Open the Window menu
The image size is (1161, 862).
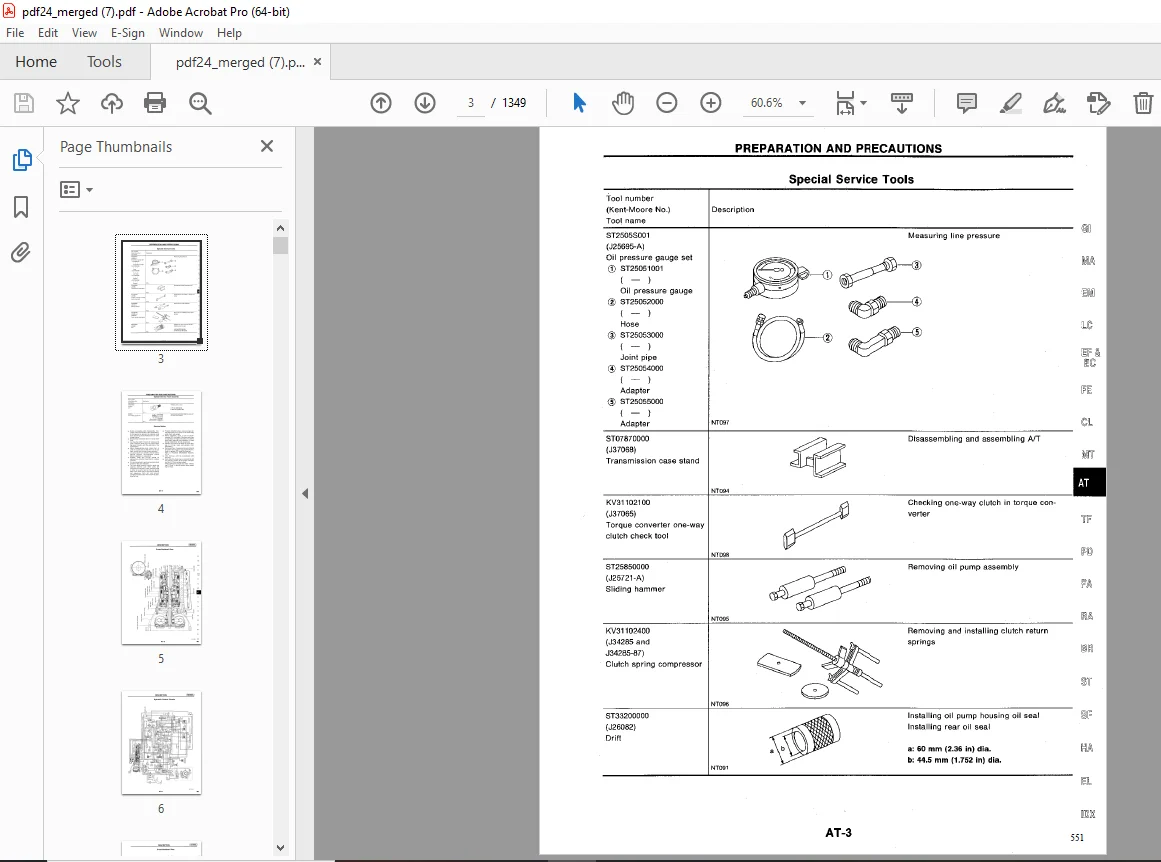coord(181,33)
